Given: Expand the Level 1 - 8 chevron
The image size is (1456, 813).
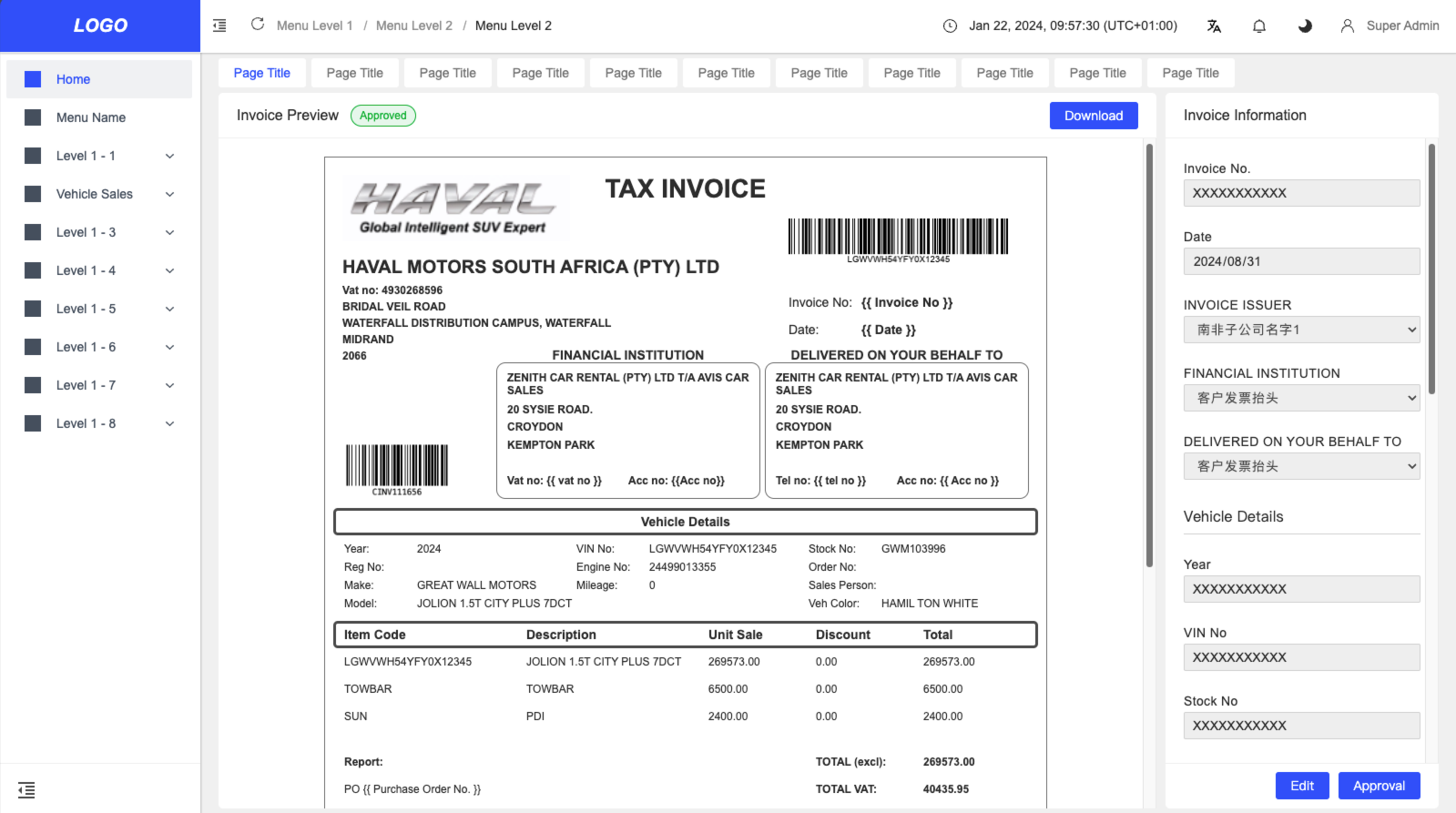Looking at the screenshot, I should pos(169,423).
